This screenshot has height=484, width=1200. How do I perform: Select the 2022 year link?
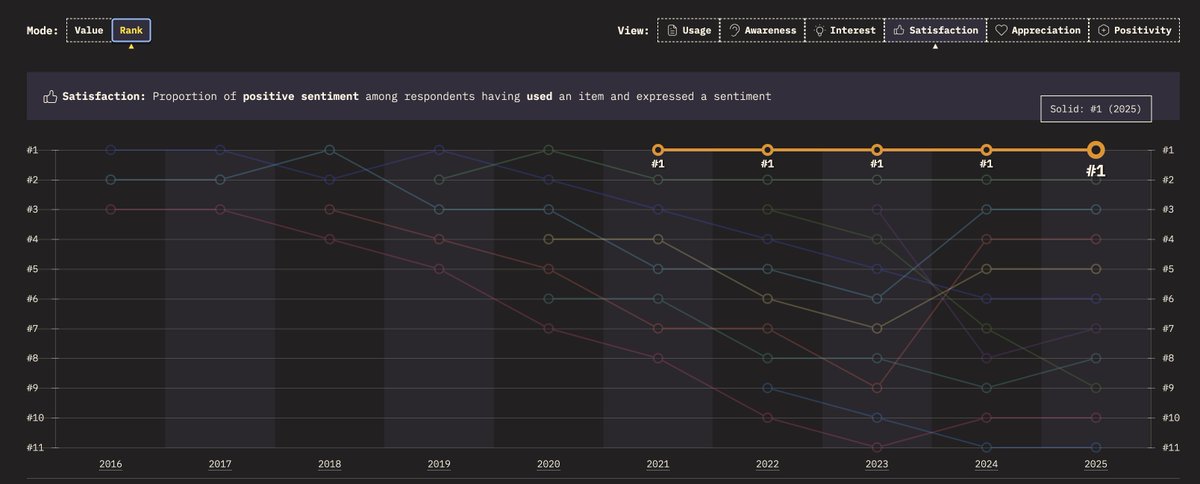pos(767,464)
